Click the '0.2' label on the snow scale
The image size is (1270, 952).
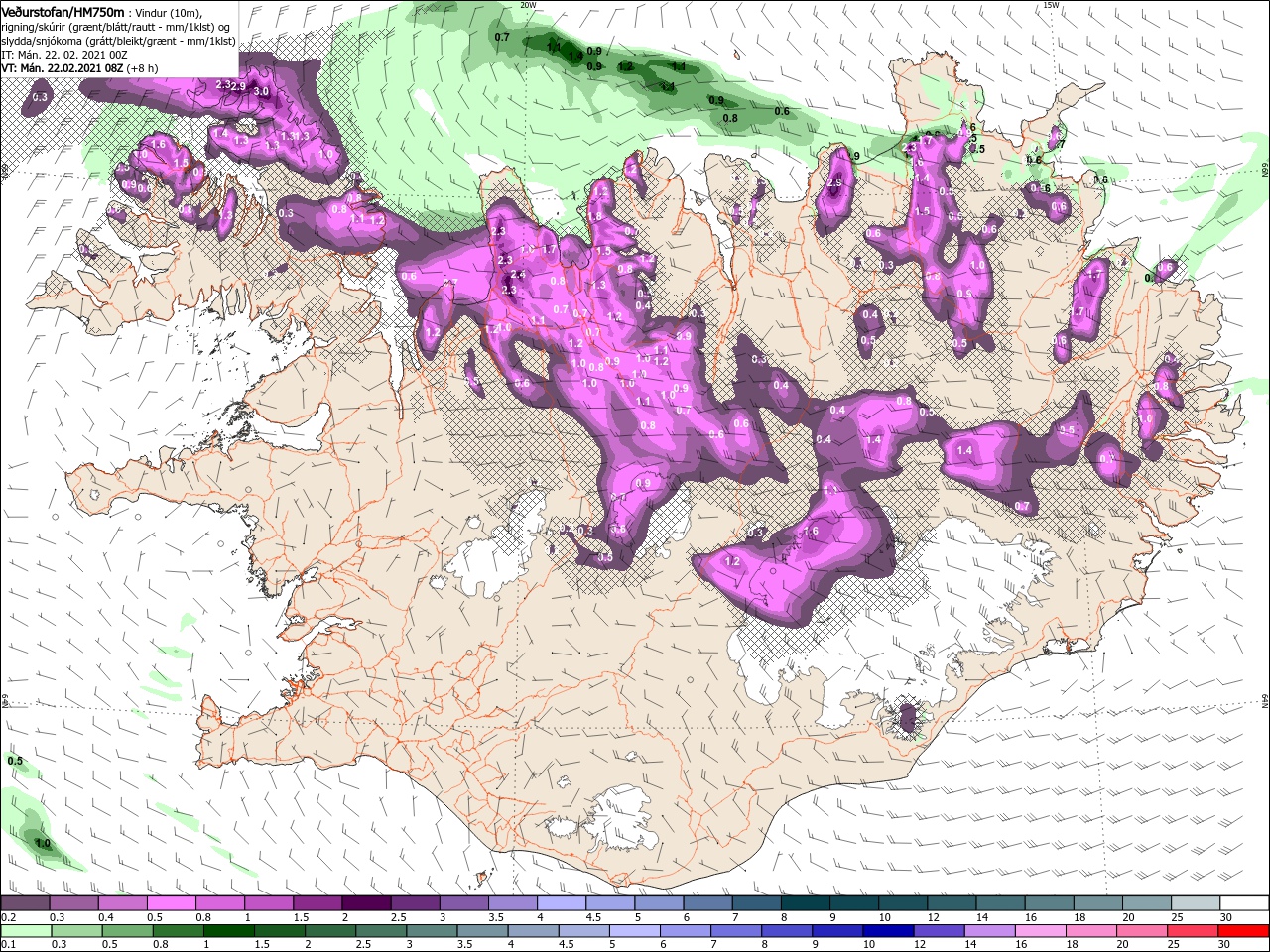[x=8, y=917]
